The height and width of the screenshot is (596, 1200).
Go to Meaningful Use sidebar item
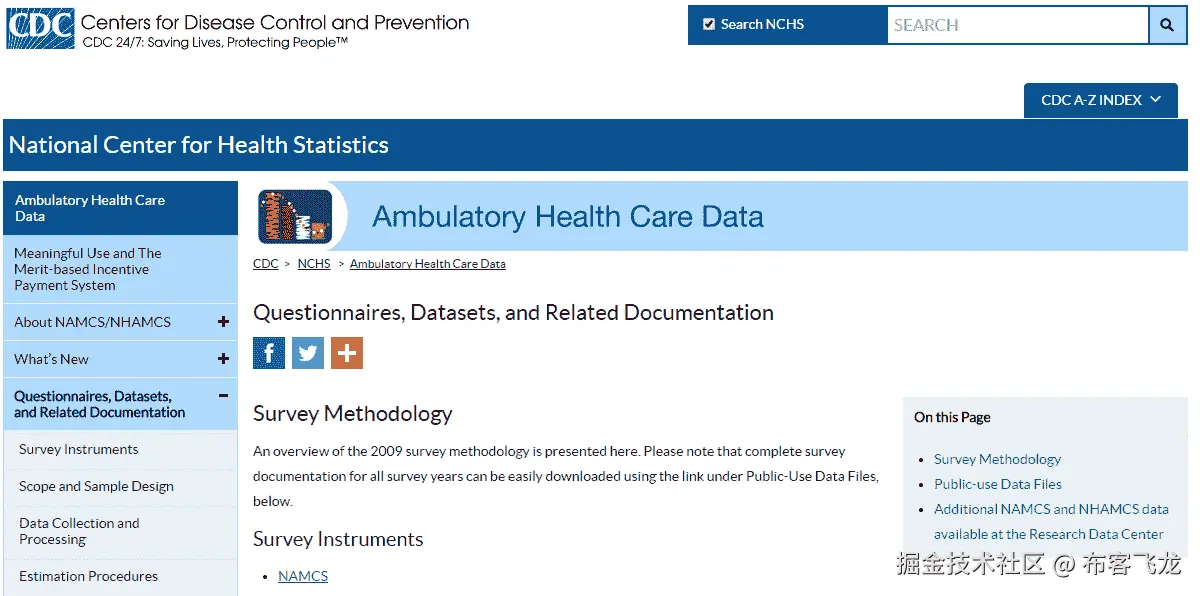[x=87, y=269]
